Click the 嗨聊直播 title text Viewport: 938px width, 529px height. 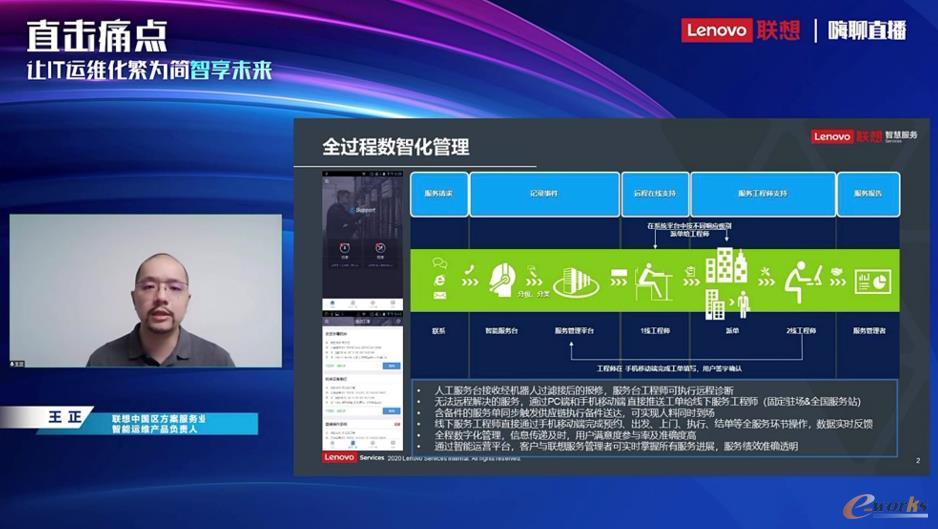point(867,30)
